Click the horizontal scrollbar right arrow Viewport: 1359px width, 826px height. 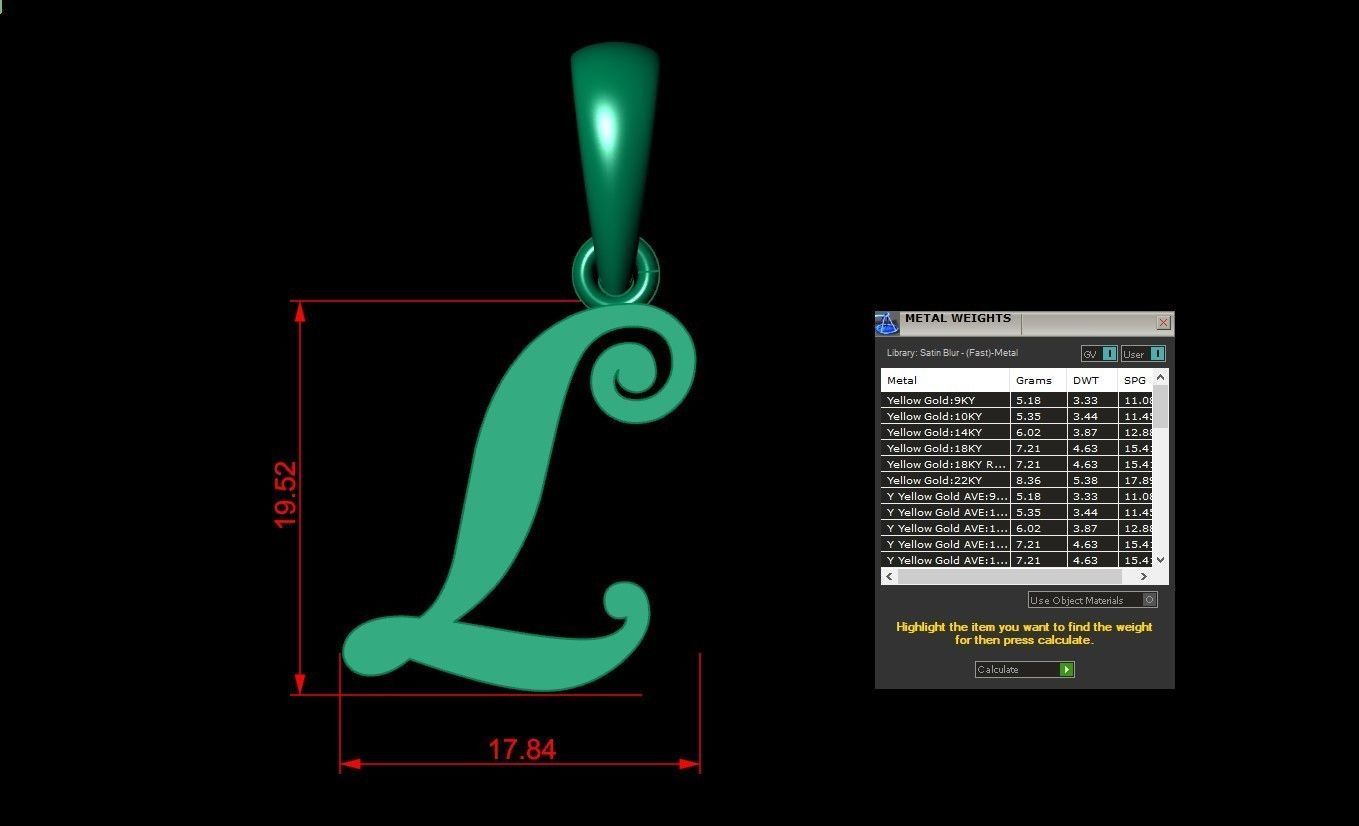[x=1144, y=577]
